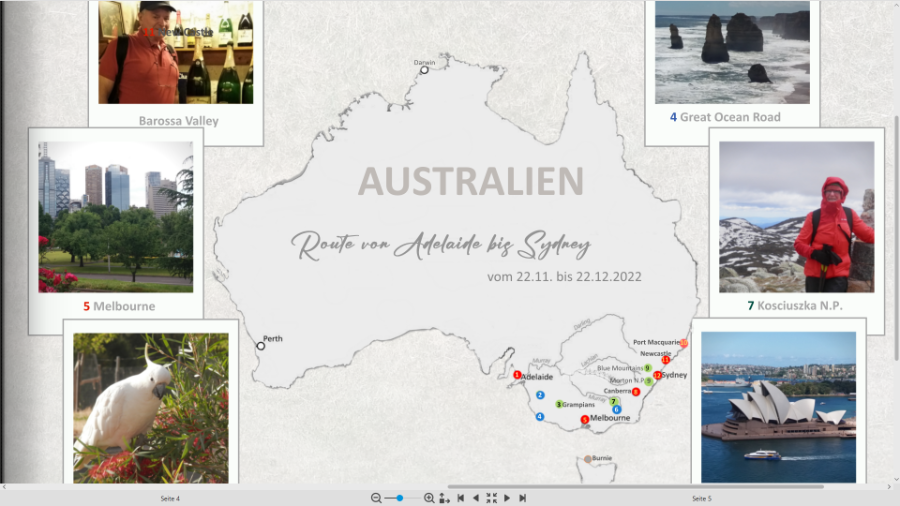Go to the previous page
The height and width of the screenshot is (506, 900).
point(475,498)
